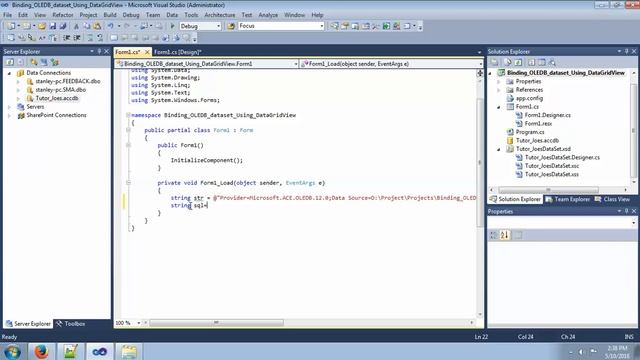Collapse the Data Connections tree node

pyautogui.click(x=9, y=73)
